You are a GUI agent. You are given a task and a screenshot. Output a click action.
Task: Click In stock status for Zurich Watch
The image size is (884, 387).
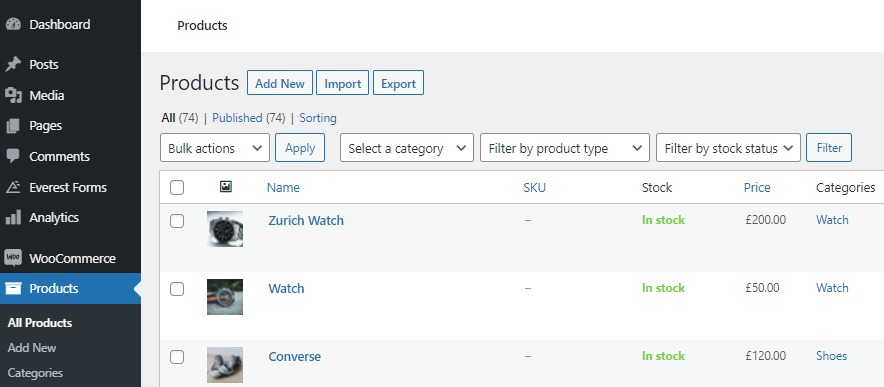664,220
